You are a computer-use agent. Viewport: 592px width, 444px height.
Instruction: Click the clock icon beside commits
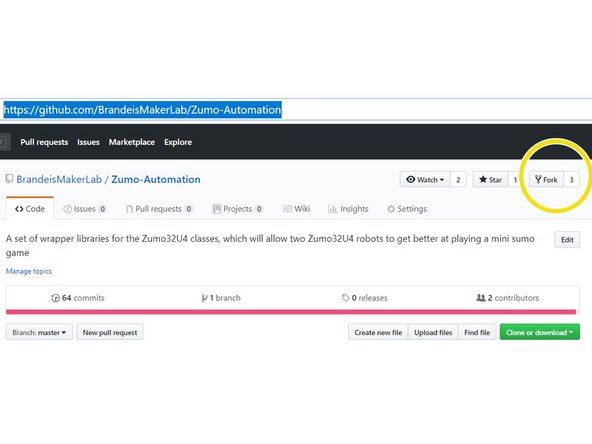point(55,298)
